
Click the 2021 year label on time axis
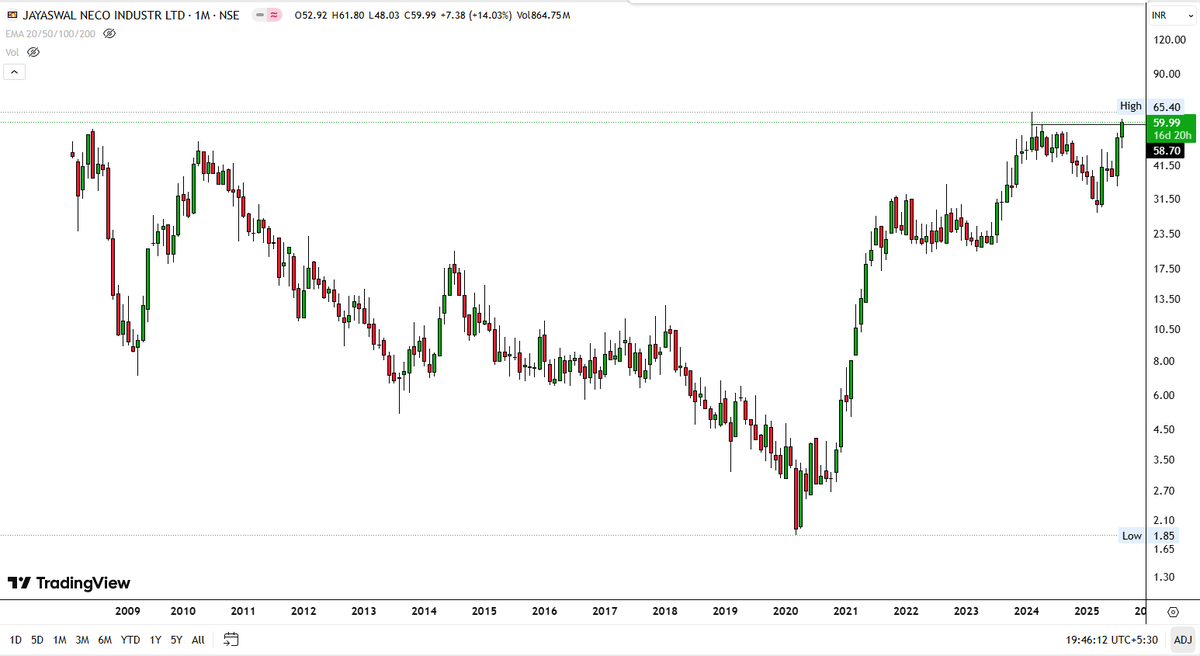(845, 610)
